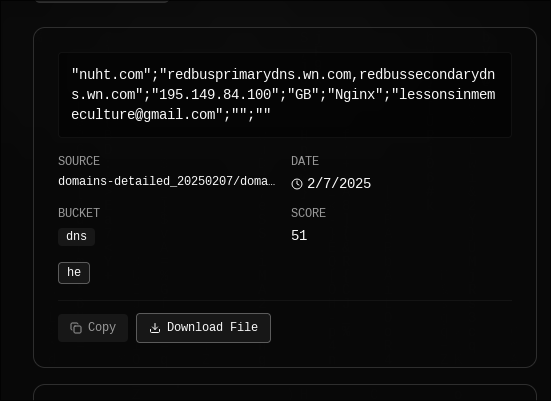Image resolution: width=551 pixels, height=401 pixels.
Task: Click the DATE field label
Action: coord(305,161)
